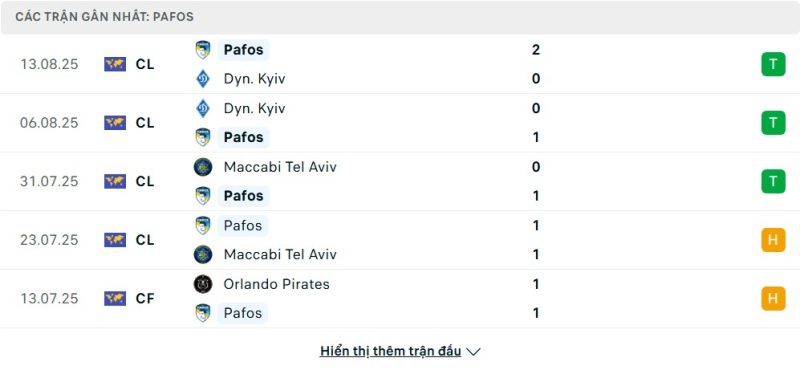Click the chevron arrow next to Hiển thị thêm trận đấu
This screenshot has height=374, width=800.
click(473, 352)
